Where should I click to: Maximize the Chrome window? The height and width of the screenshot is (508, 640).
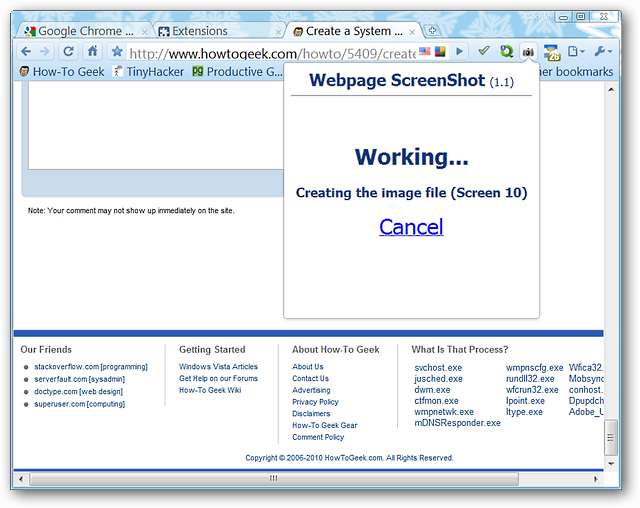click(580, 17)
